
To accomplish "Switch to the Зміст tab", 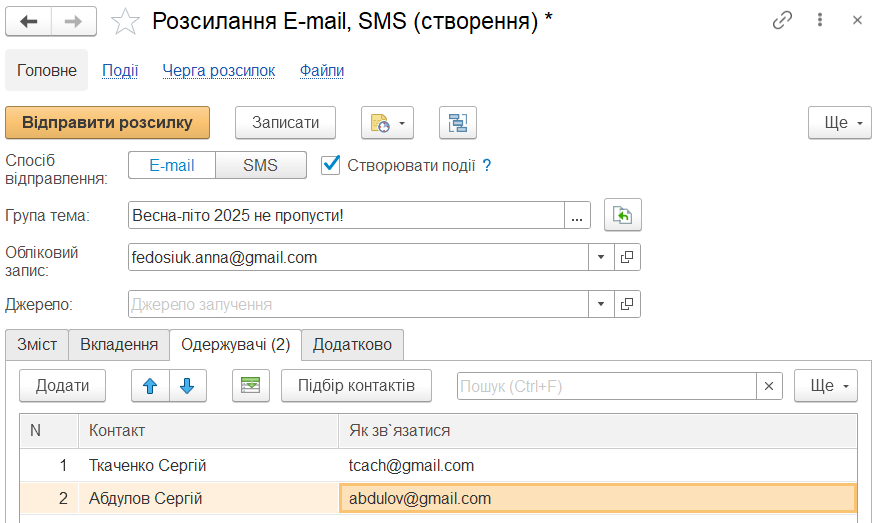I will pos(37,344).
